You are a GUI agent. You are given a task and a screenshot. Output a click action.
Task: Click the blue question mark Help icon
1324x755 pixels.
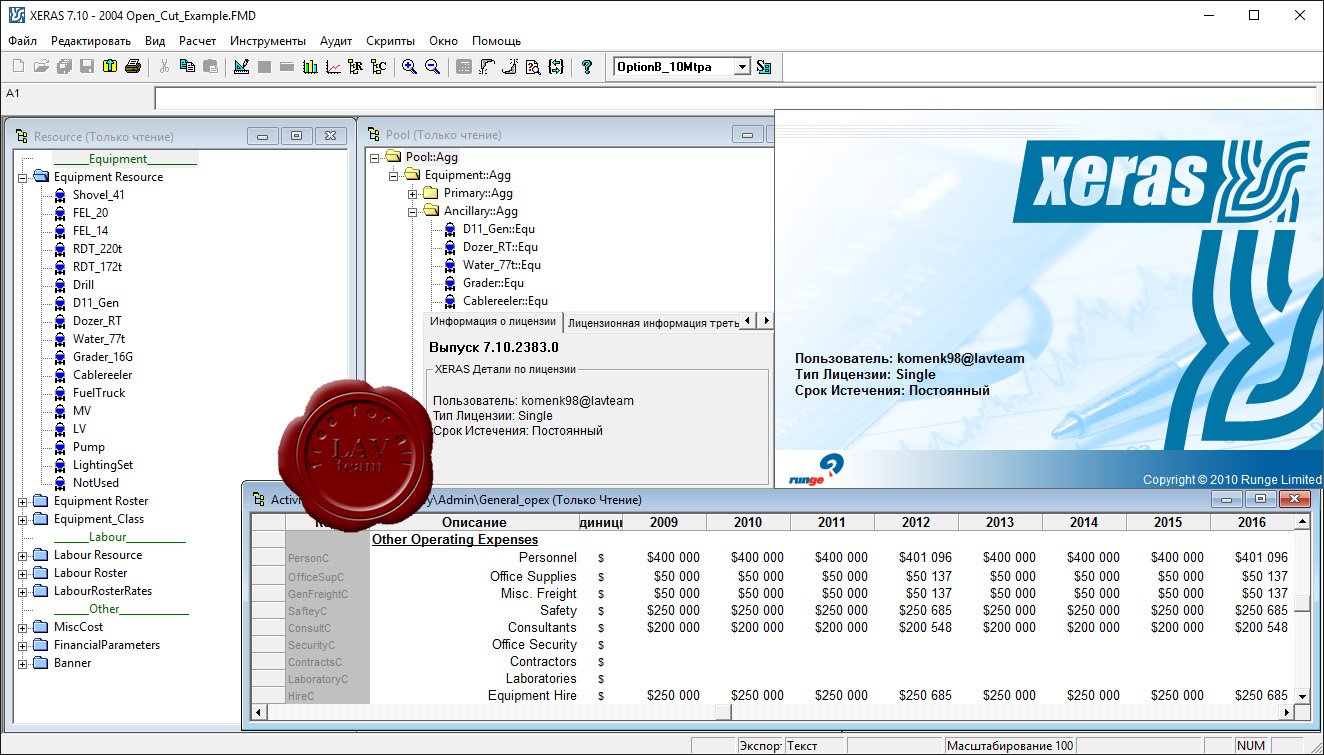pyautogui.click(x=587, y=67)
